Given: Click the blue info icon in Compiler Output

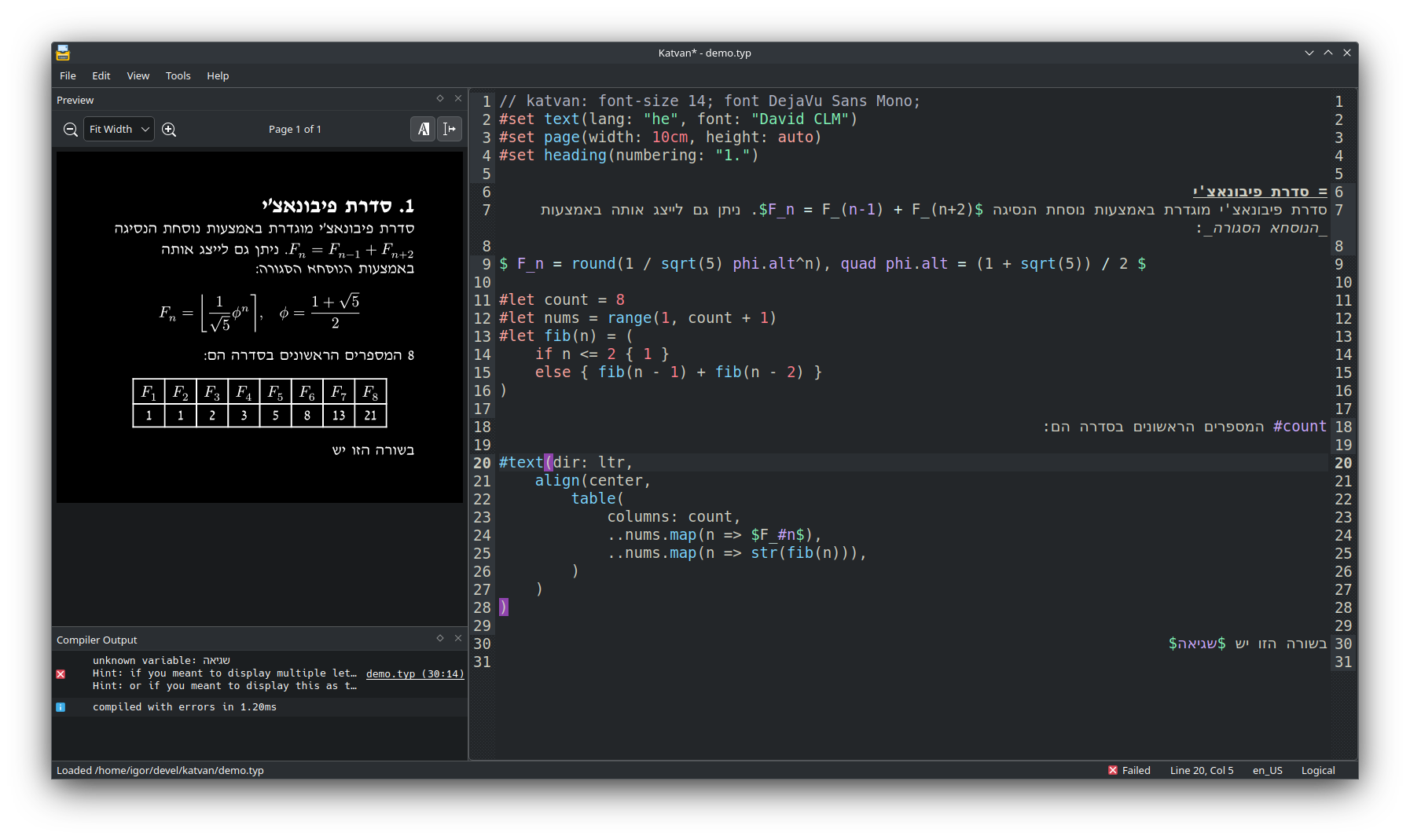Looking at the screenshot, I should pos(61,707).
